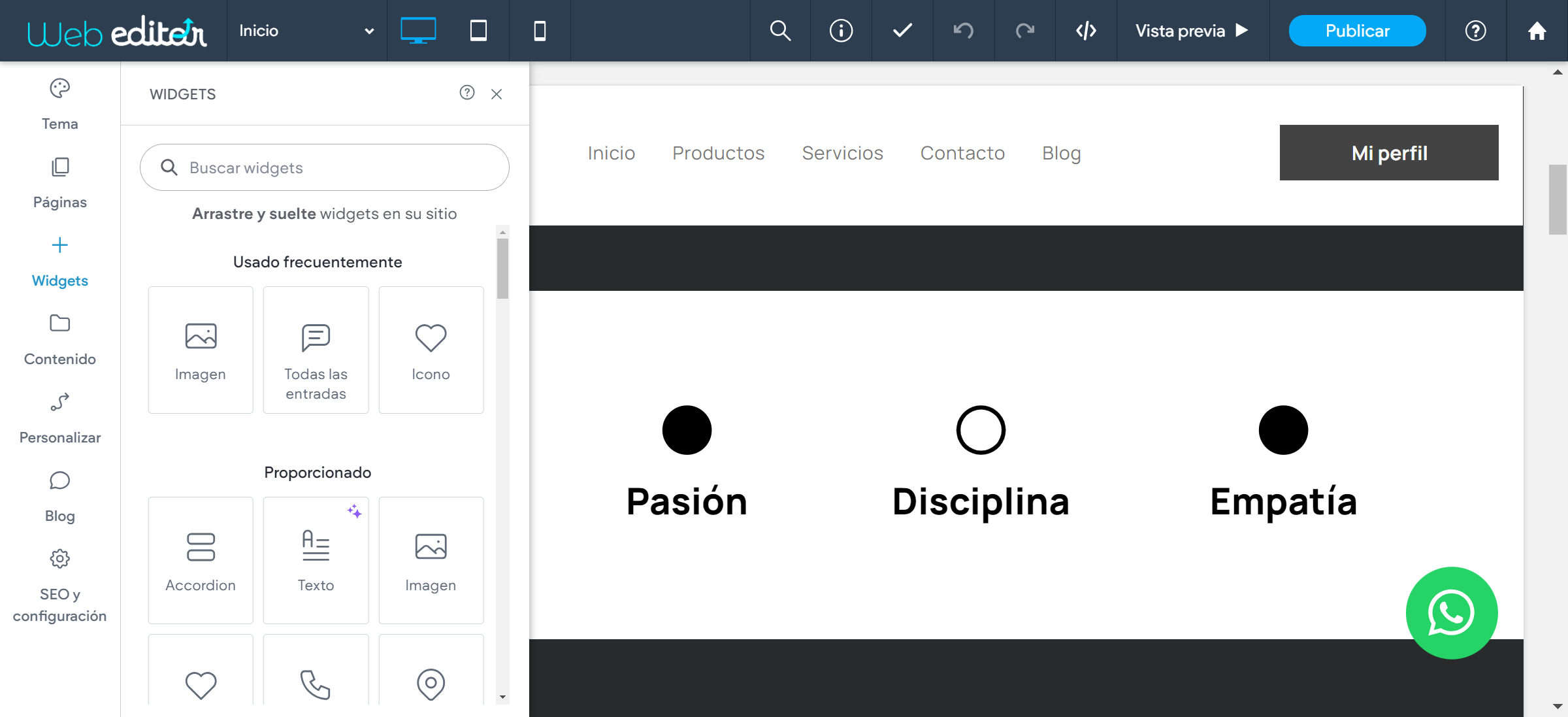Redo the last action
Viewport: 1568px width, 717px height.
[x=1025, y=31]
